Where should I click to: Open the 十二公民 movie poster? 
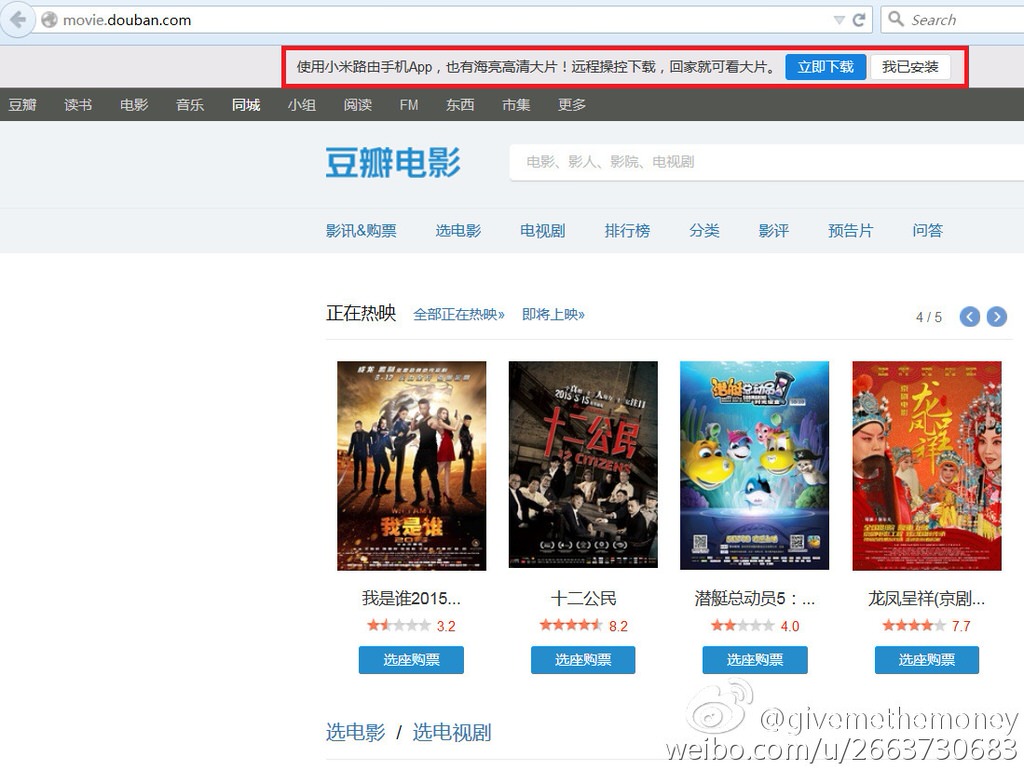coord(583,465)
